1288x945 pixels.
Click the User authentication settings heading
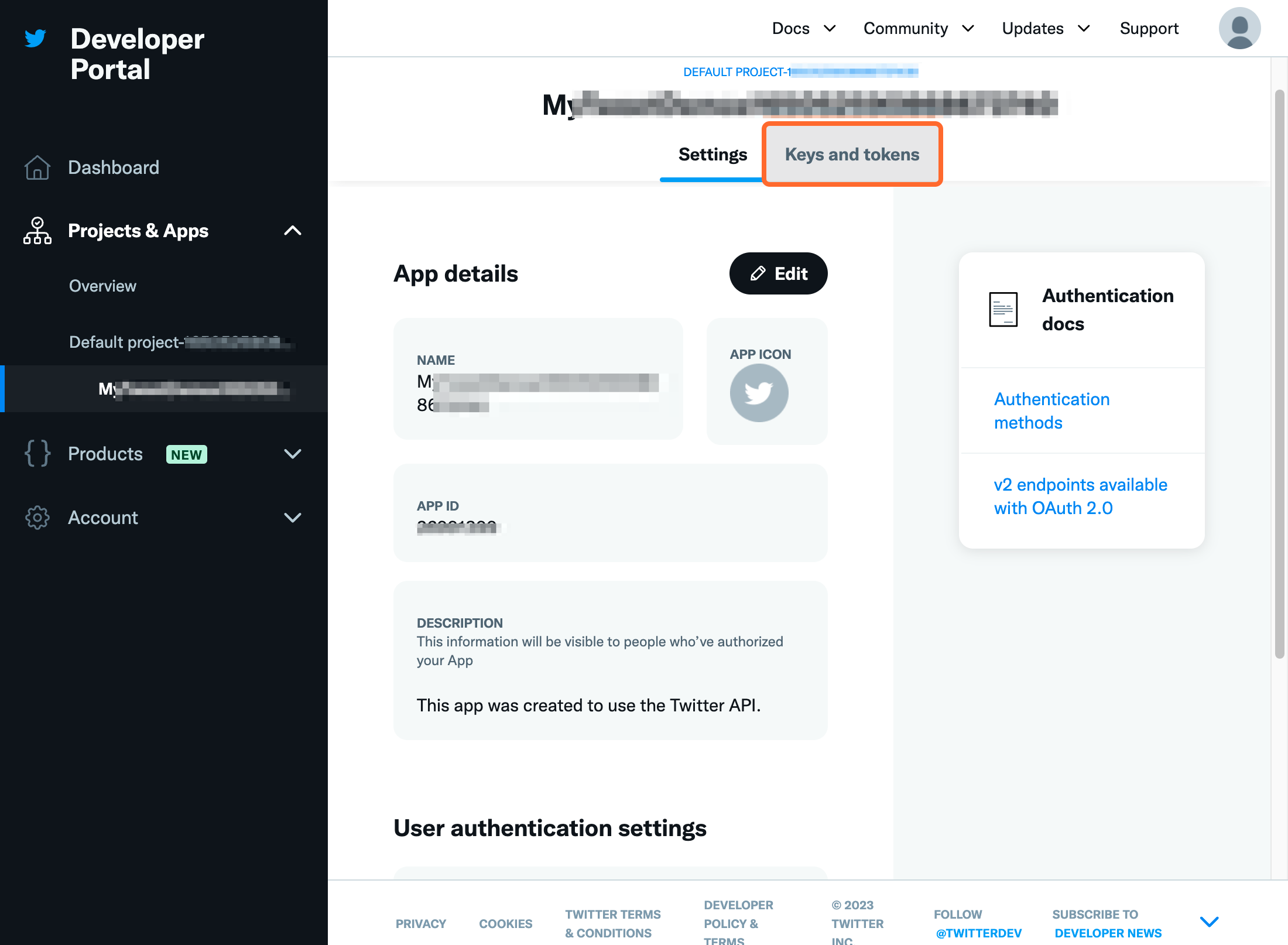550,828
